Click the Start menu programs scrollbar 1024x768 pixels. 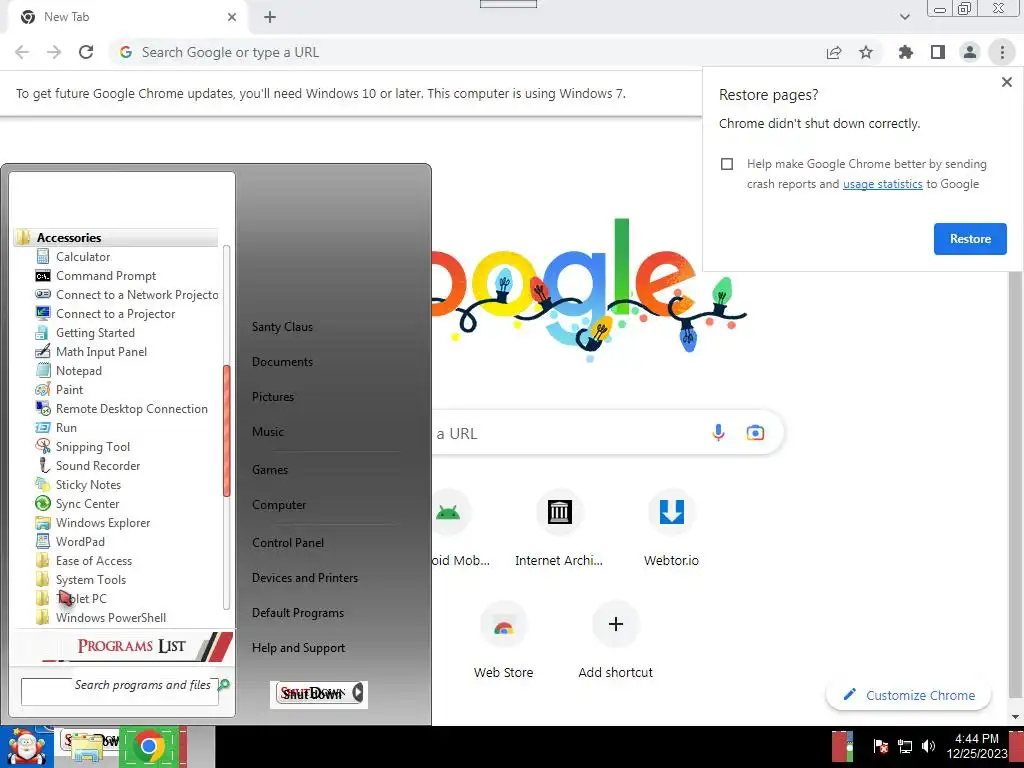tap(227, 430)
